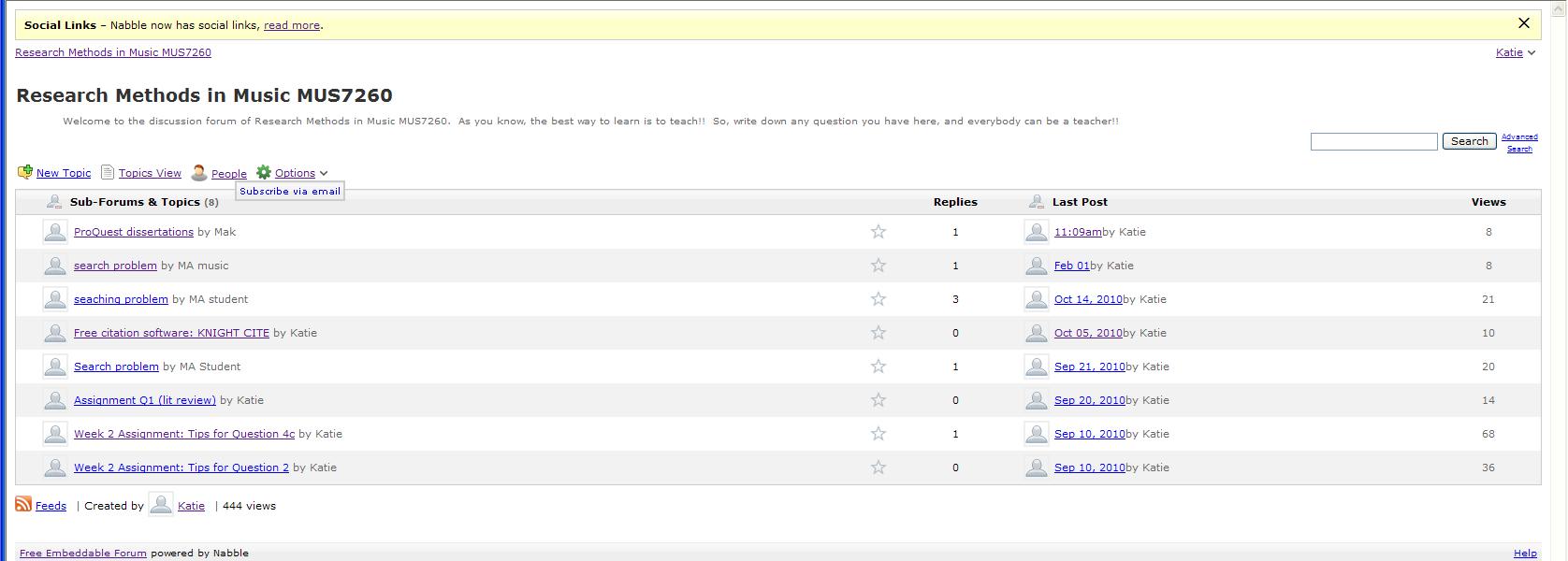The height and width of the screenshot is (561, 1568).
Task: Click into the search text field
Action: coord(1373,141)
